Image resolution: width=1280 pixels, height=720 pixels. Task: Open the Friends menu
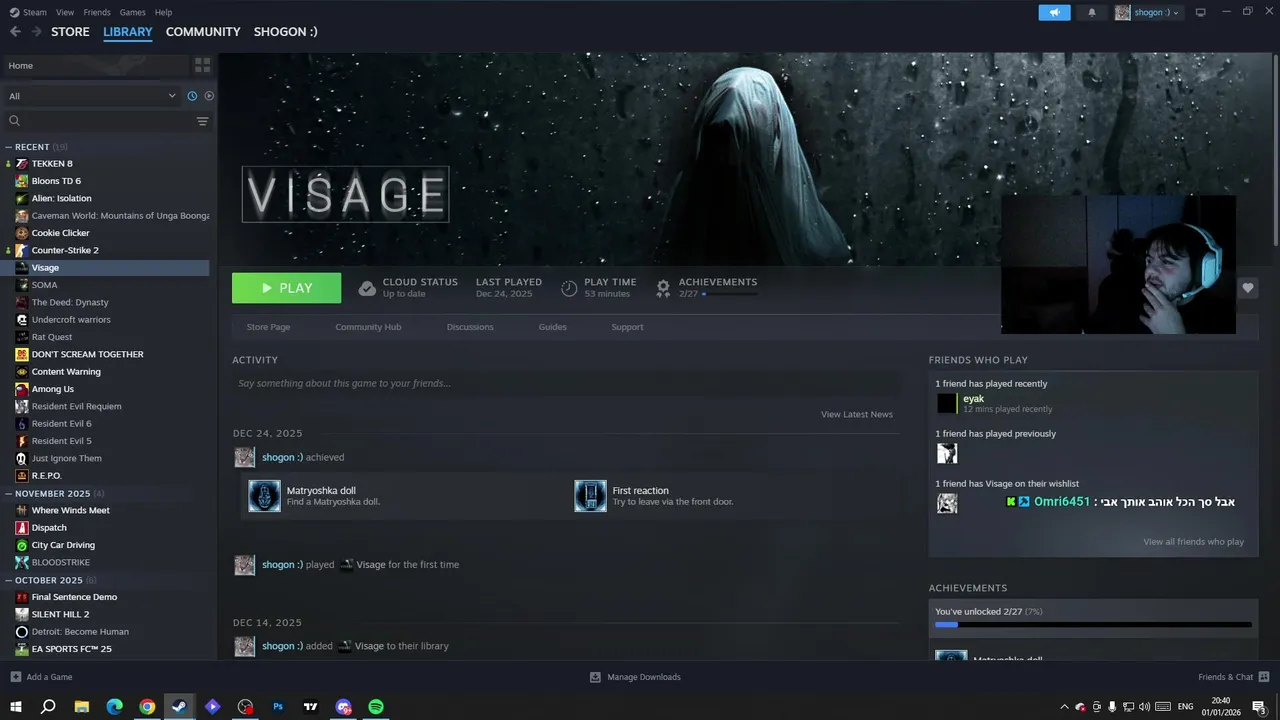click(97, 12)
